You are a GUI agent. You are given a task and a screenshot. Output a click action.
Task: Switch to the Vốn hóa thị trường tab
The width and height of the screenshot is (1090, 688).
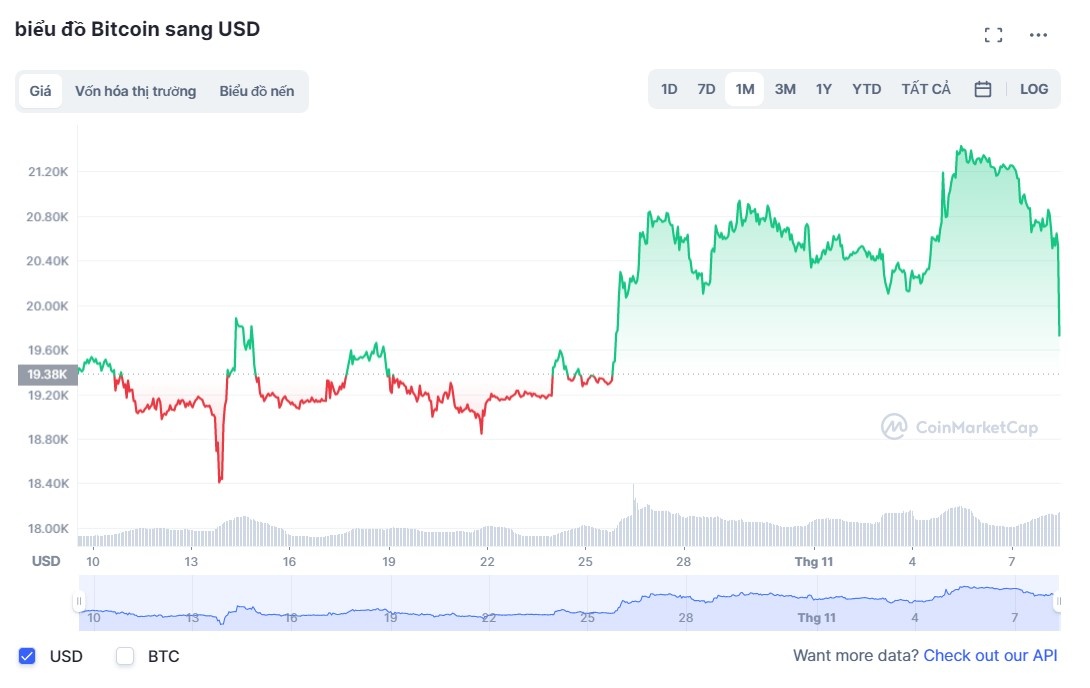click(135, 90)
